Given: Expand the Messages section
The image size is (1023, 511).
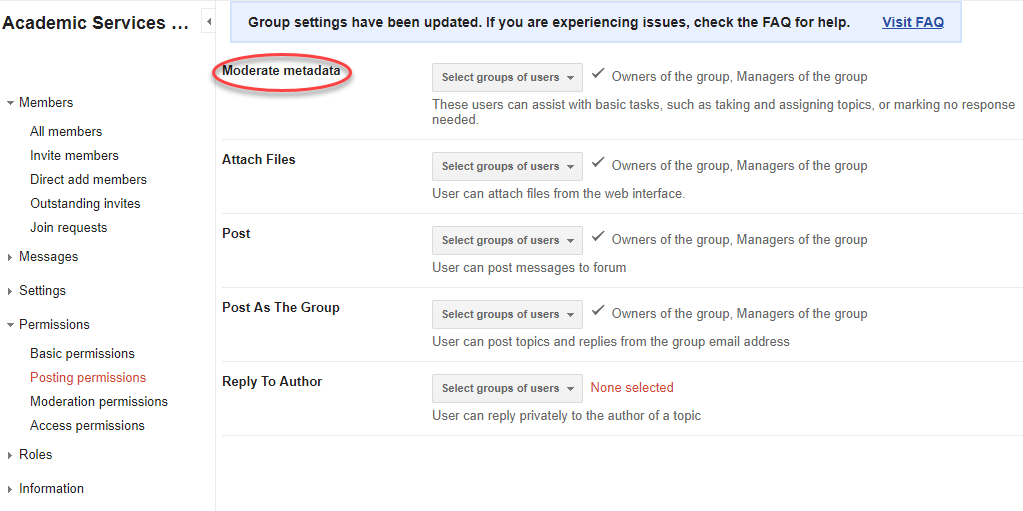Looking at the screenshot, I should pos(10,257).
